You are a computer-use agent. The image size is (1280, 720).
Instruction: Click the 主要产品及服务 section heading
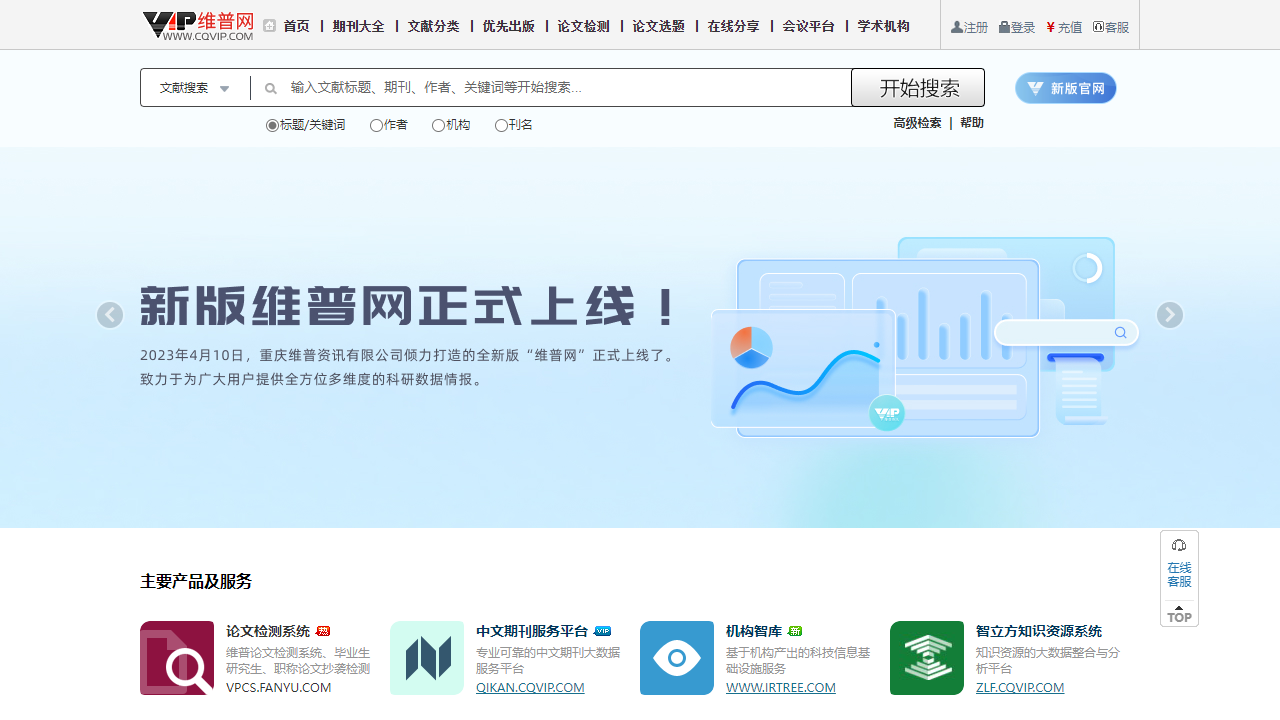click(x=196, y=582)
